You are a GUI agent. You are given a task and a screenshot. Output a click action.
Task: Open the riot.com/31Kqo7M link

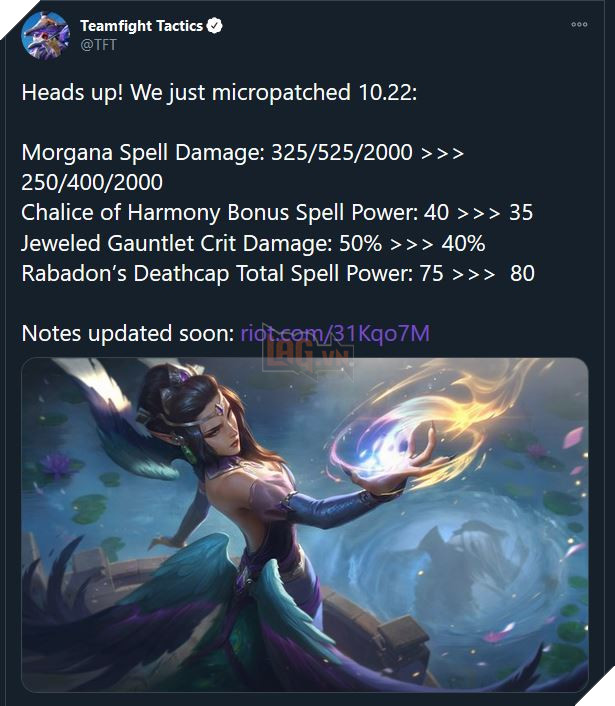(335, 334)
